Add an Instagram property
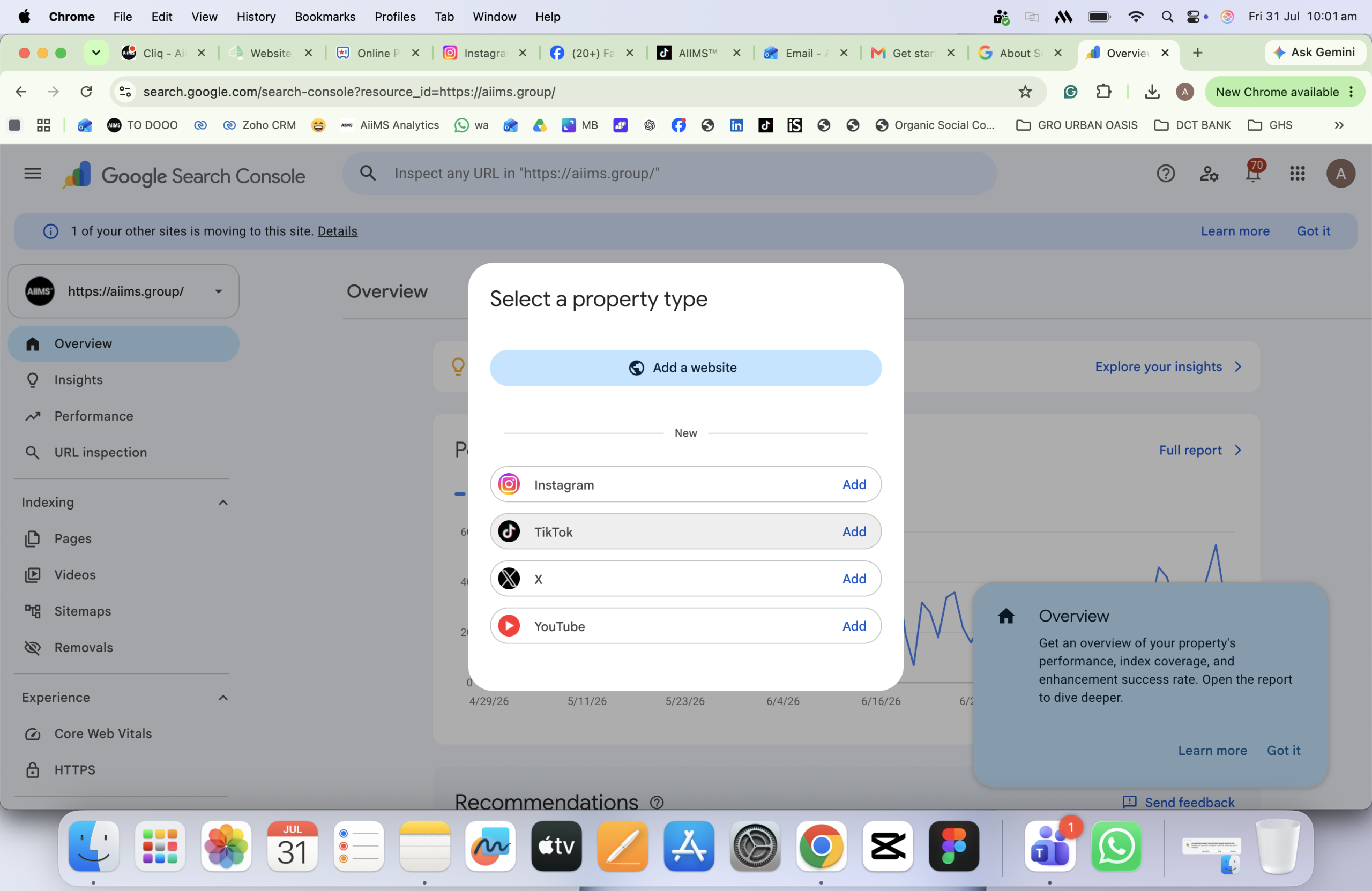1372x891 pixels. click(x=854, y=485)
